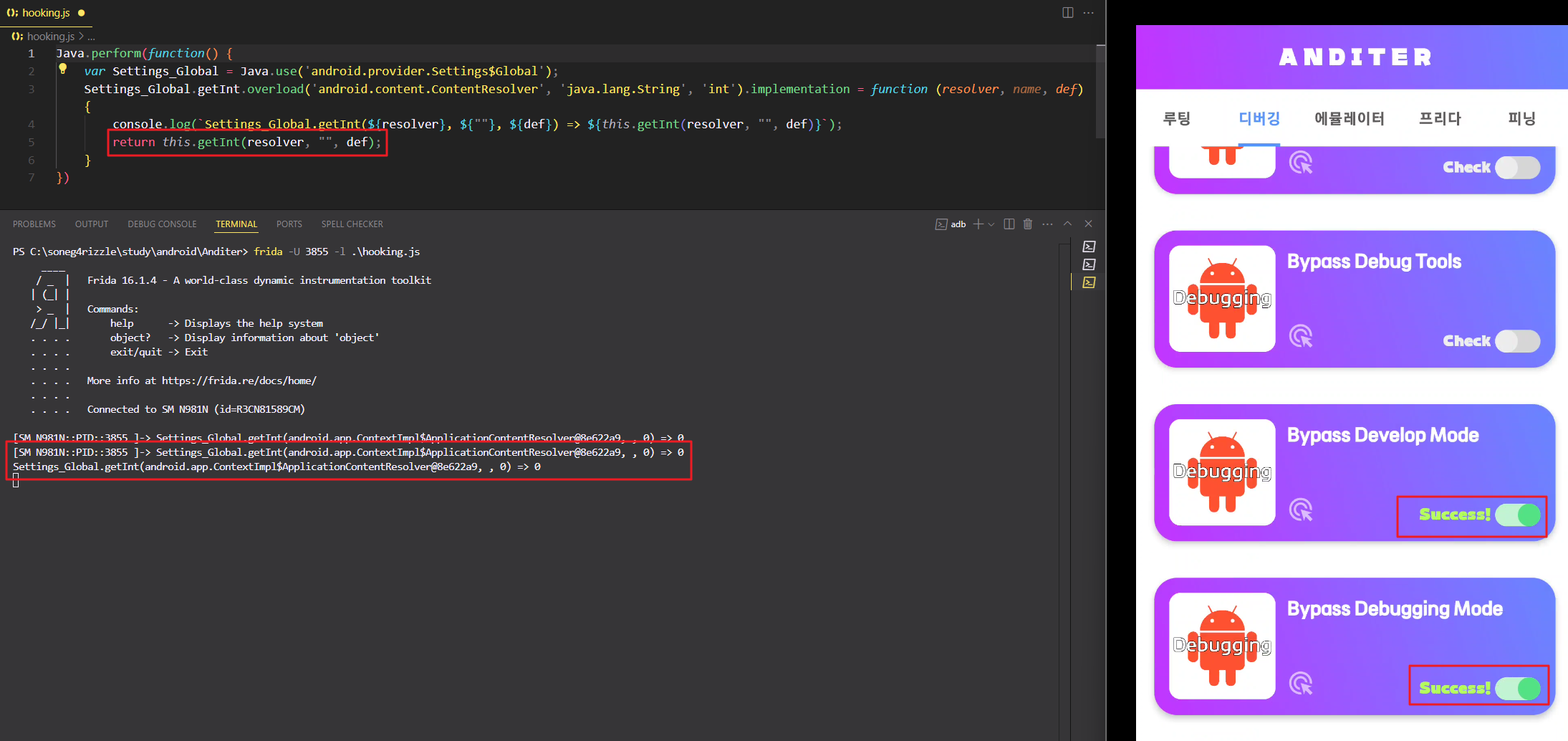Toggle Bypass Debug Tools check switch

tap(1517, 341)
